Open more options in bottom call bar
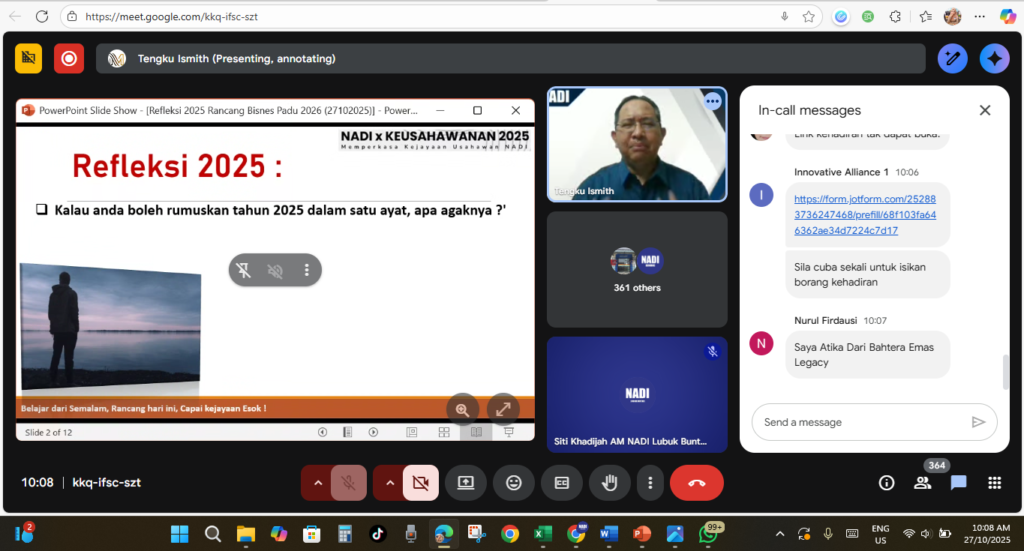Screen dimensions: 1024x551 pyautogui.click(x=650, y=483)
